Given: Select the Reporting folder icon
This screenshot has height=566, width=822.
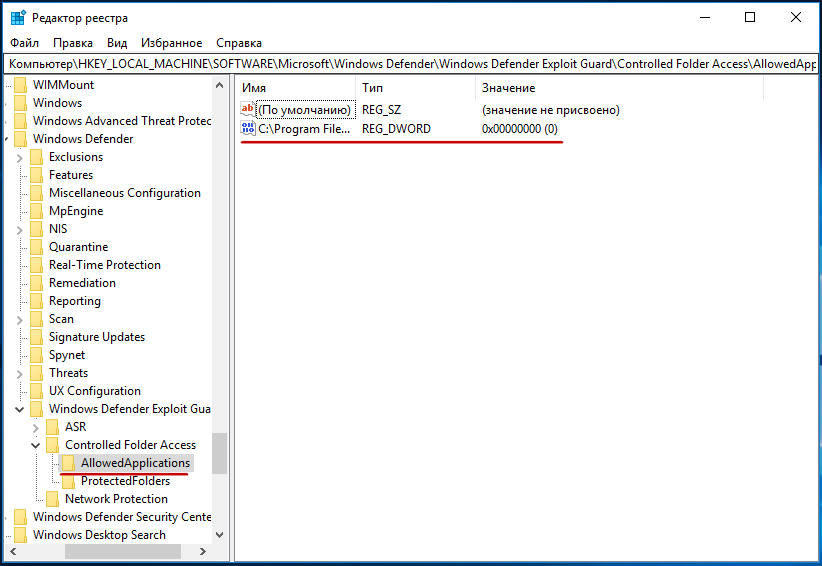Looking at the screenshot, I should pos(37,301).
